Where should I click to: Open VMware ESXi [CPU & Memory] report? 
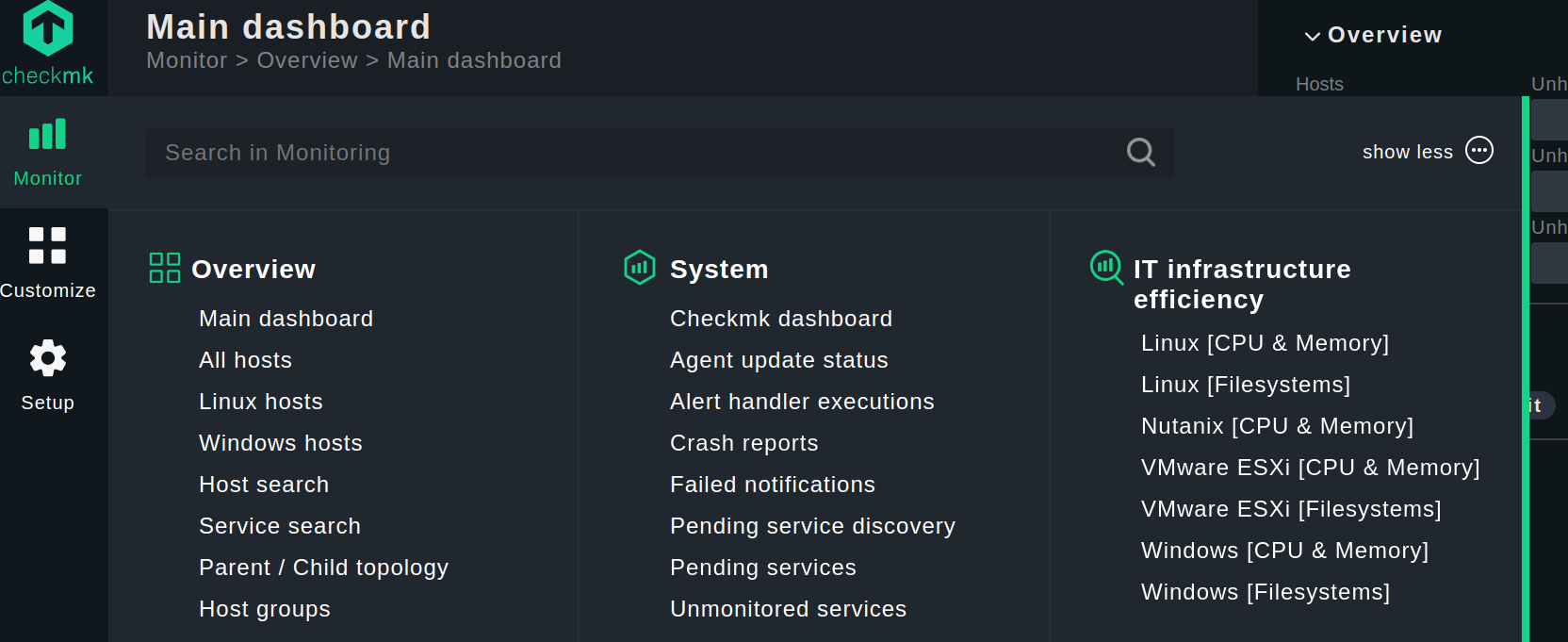(x=1311, y=468)
